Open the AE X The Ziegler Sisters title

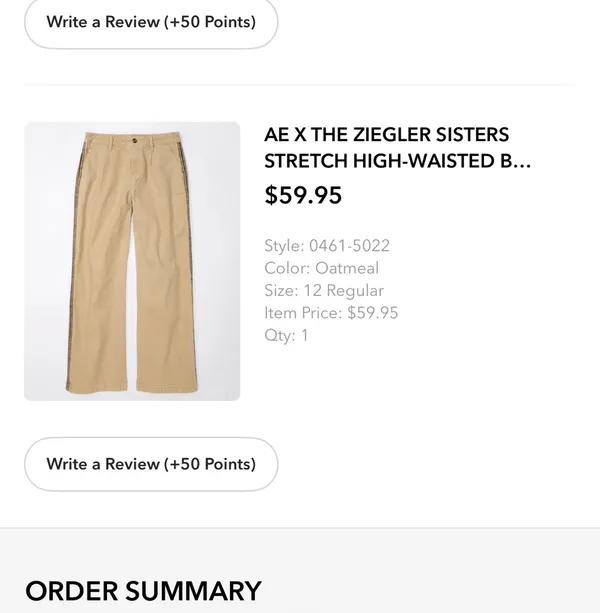tap(387, 134)
